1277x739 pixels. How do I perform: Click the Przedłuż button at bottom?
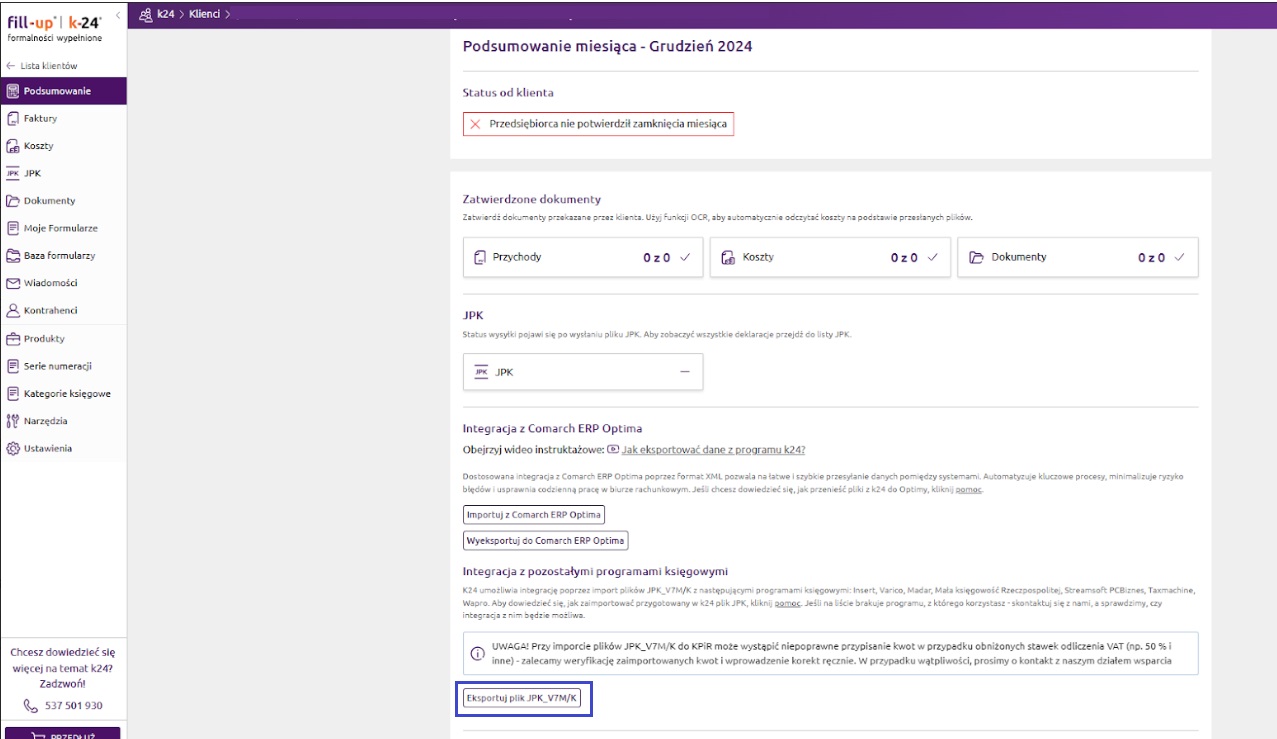(64, 735)
